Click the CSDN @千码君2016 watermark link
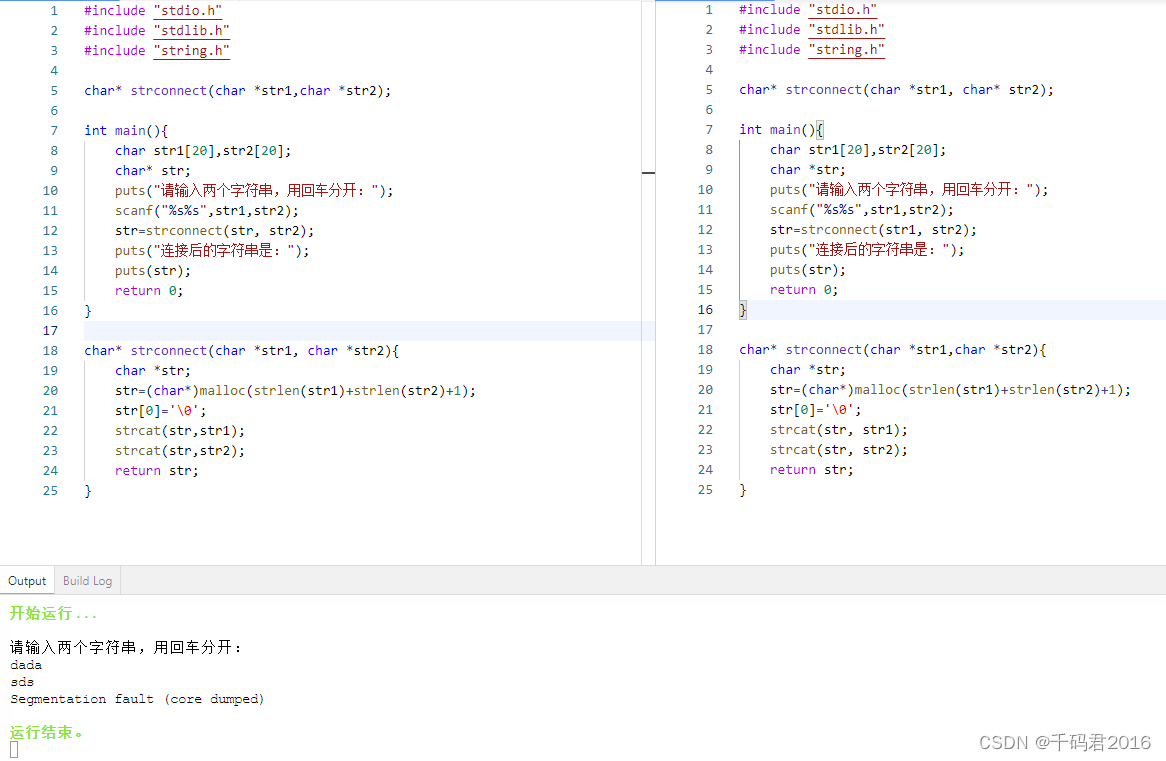The width and height of the screenshot is (1166, 761). click(x=1064, y=742)
